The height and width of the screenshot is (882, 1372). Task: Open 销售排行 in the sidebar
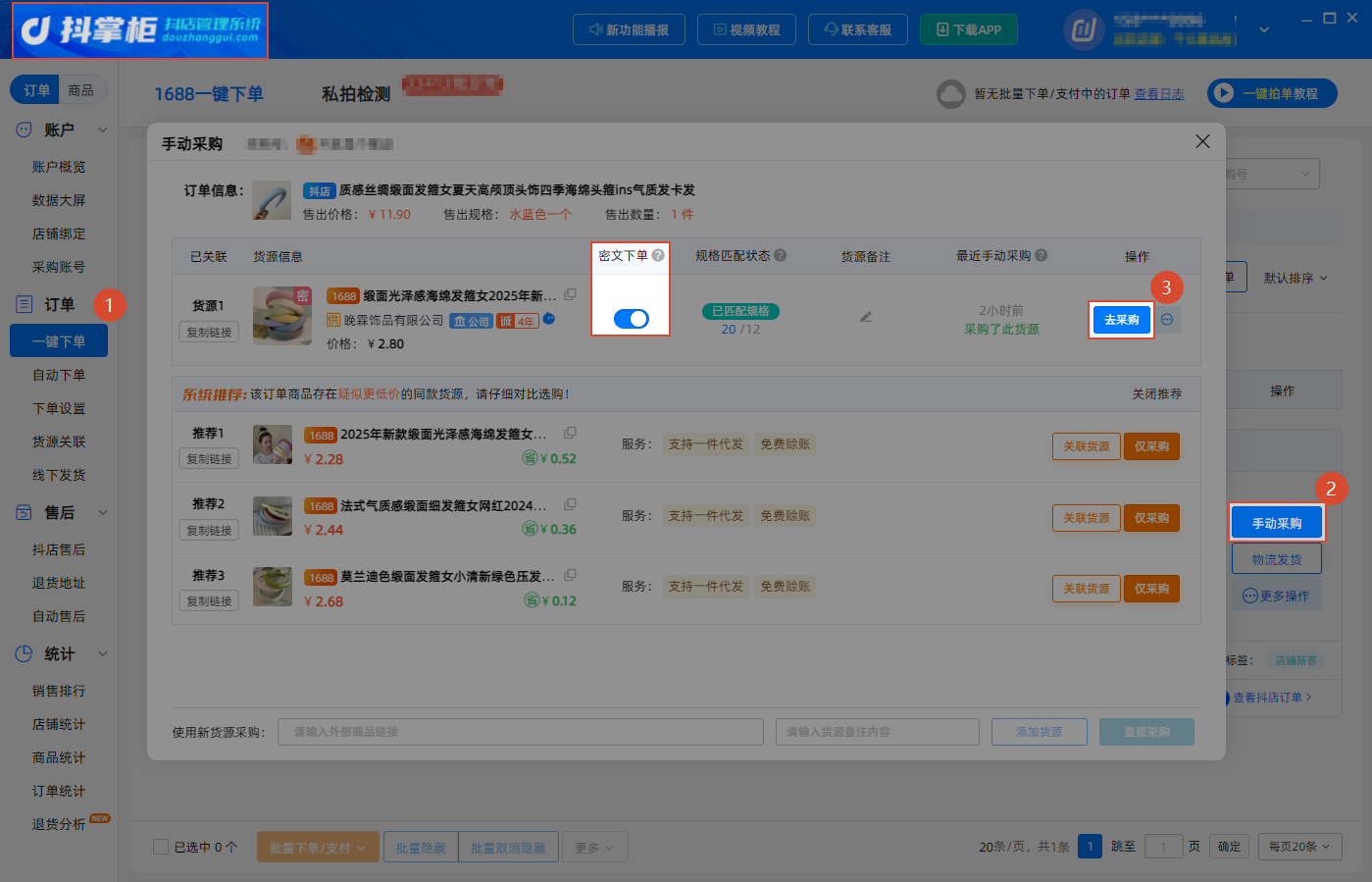(x=59, y=691)
